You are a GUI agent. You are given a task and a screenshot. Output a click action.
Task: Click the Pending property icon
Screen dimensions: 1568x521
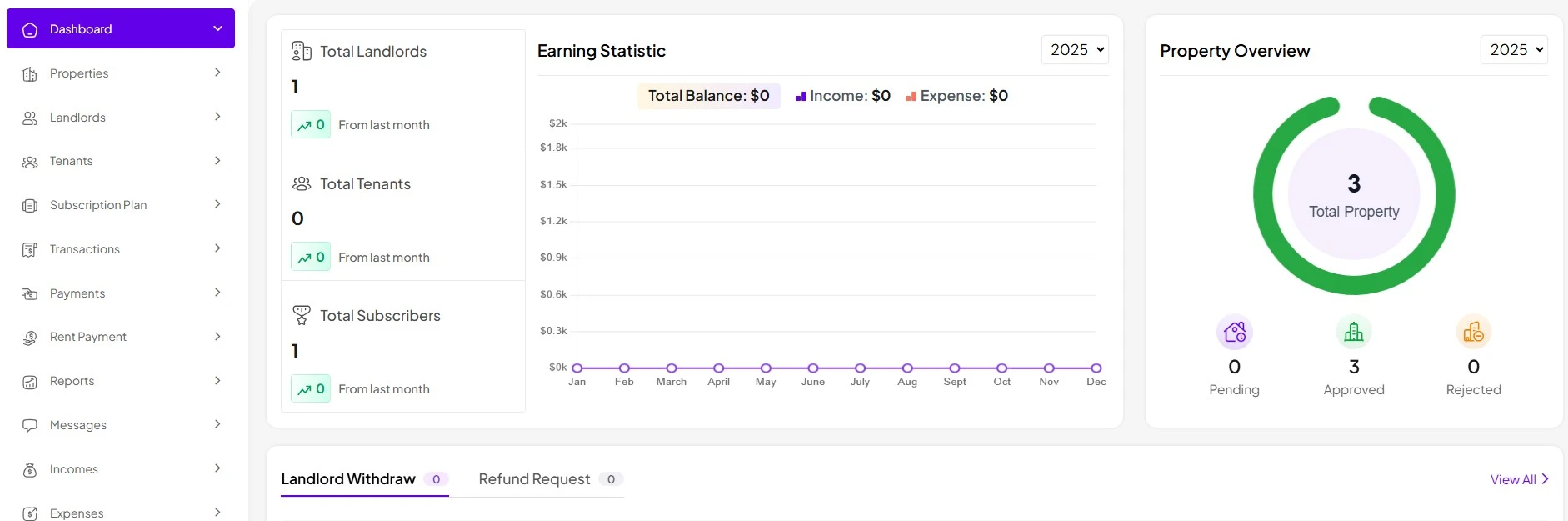coord(1234,333)
